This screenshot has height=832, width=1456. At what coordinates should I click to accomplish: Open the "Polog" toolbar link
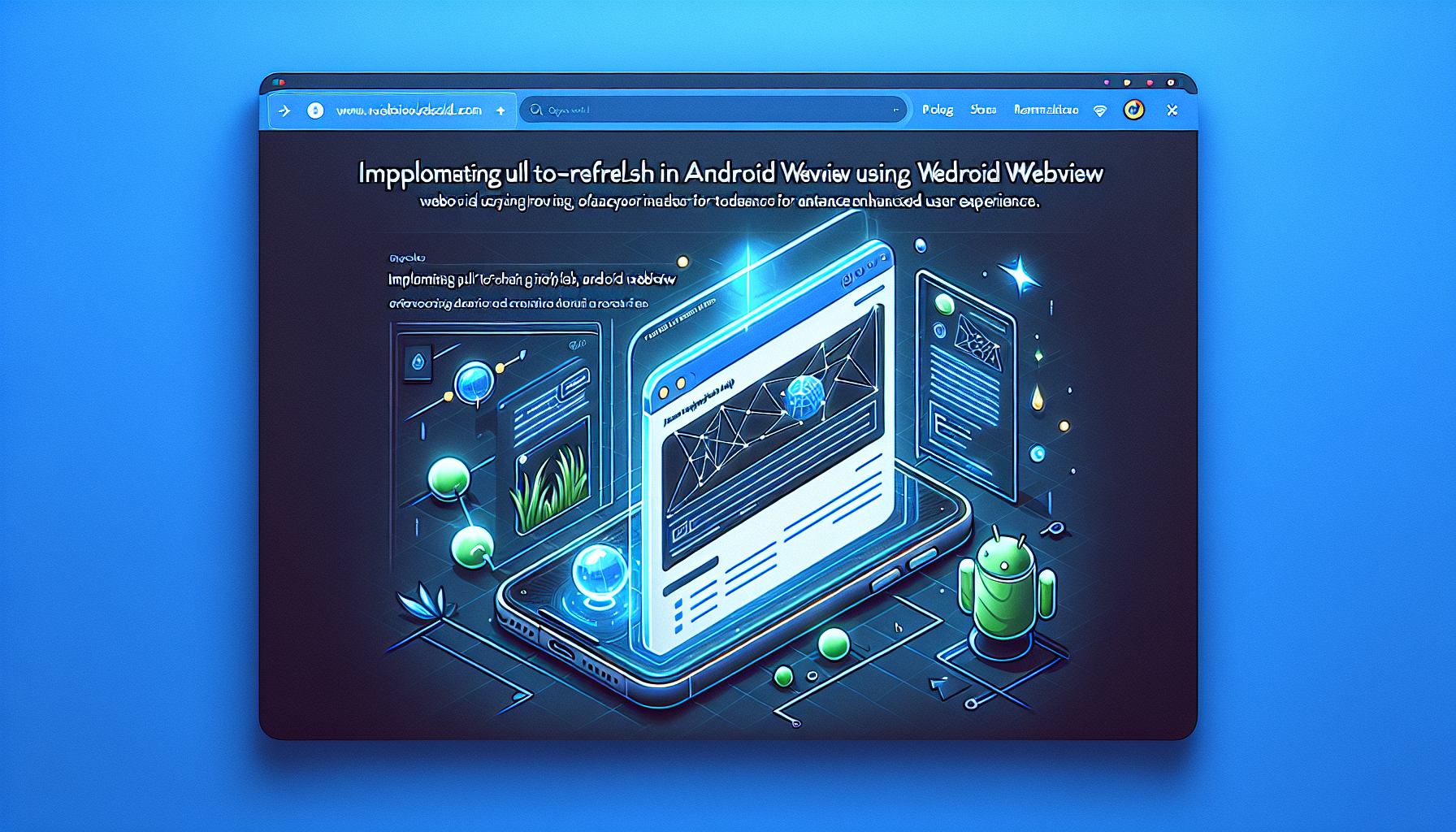938,110
